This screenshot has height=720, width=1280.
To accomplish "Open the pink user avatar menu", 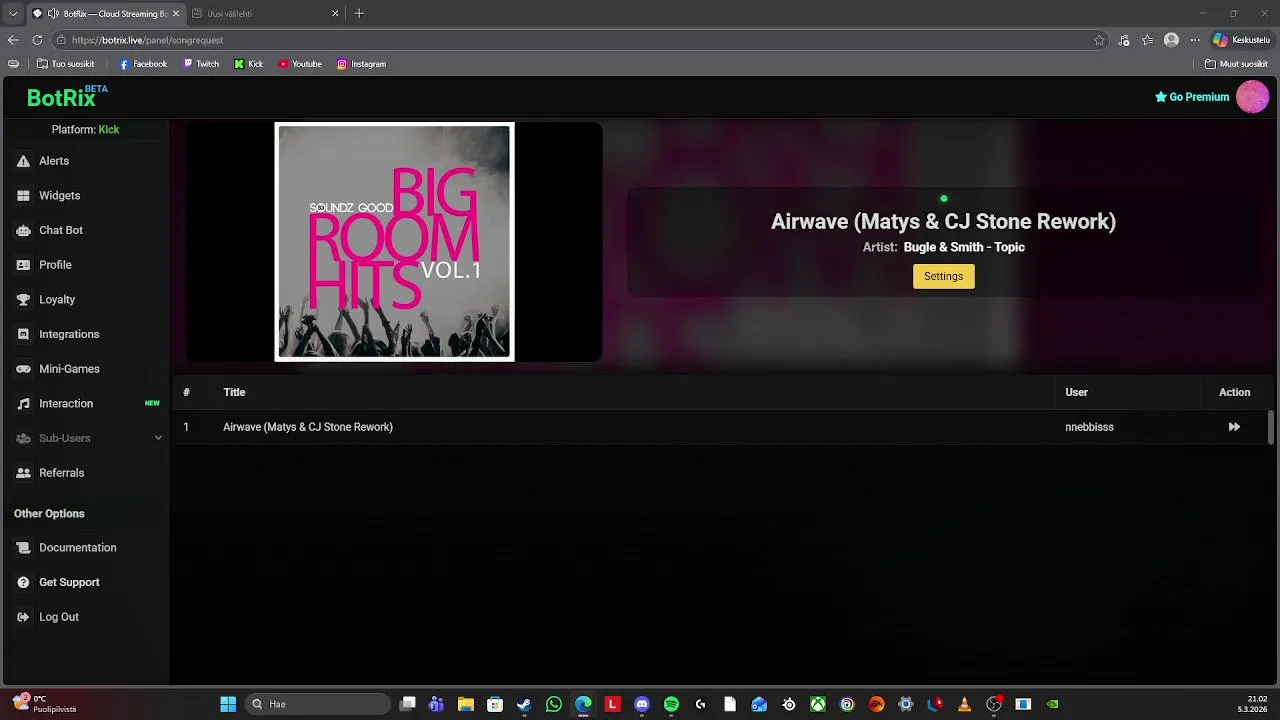I will click(1252, 97).
